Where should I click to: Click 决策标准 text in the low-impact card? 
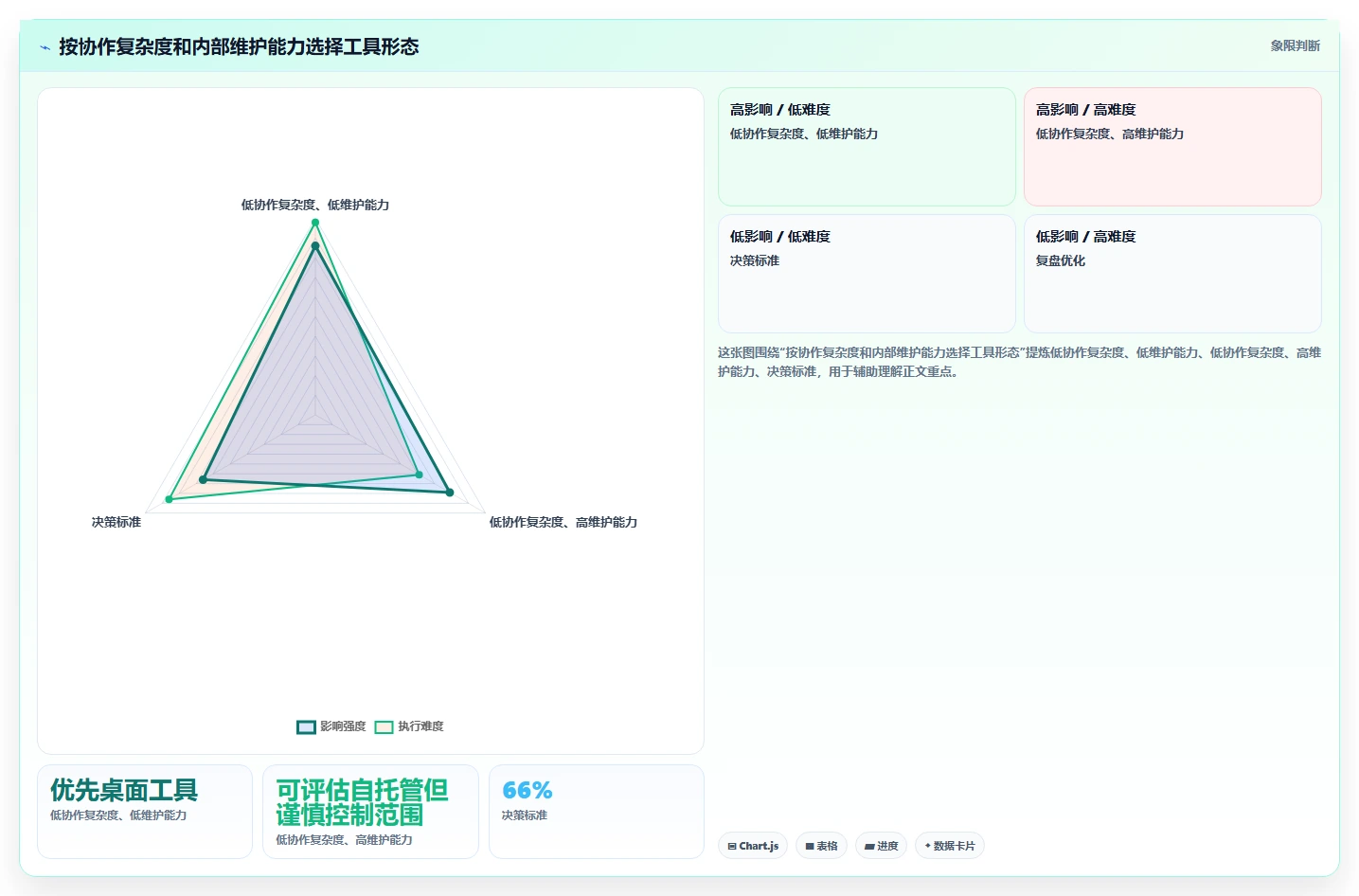coord(755,260)
